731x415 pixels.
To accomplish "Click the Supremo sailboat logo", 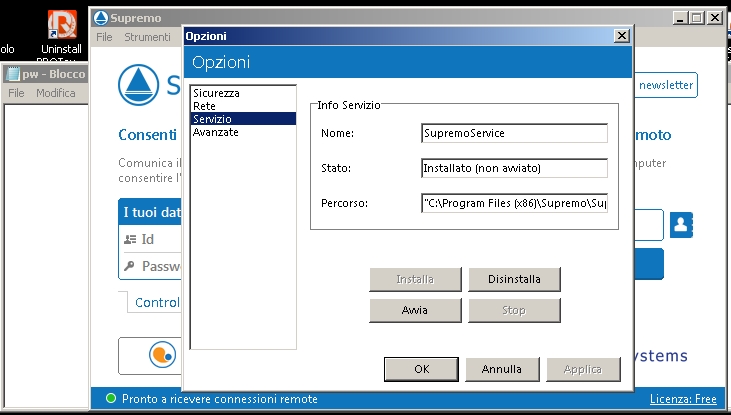I will [138, 85].
